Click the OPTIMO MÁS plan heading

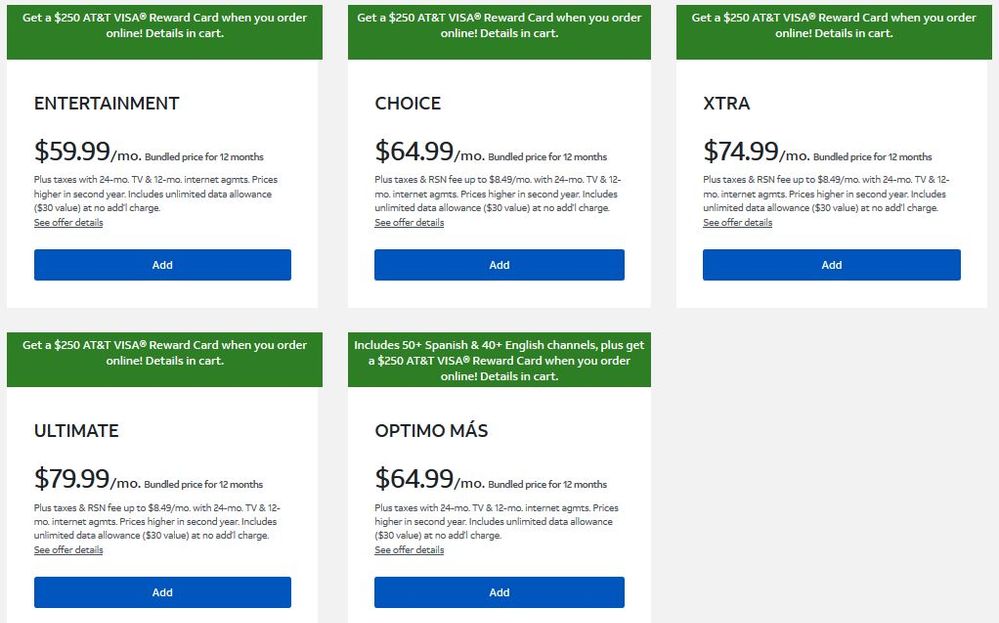click(431, 431)
